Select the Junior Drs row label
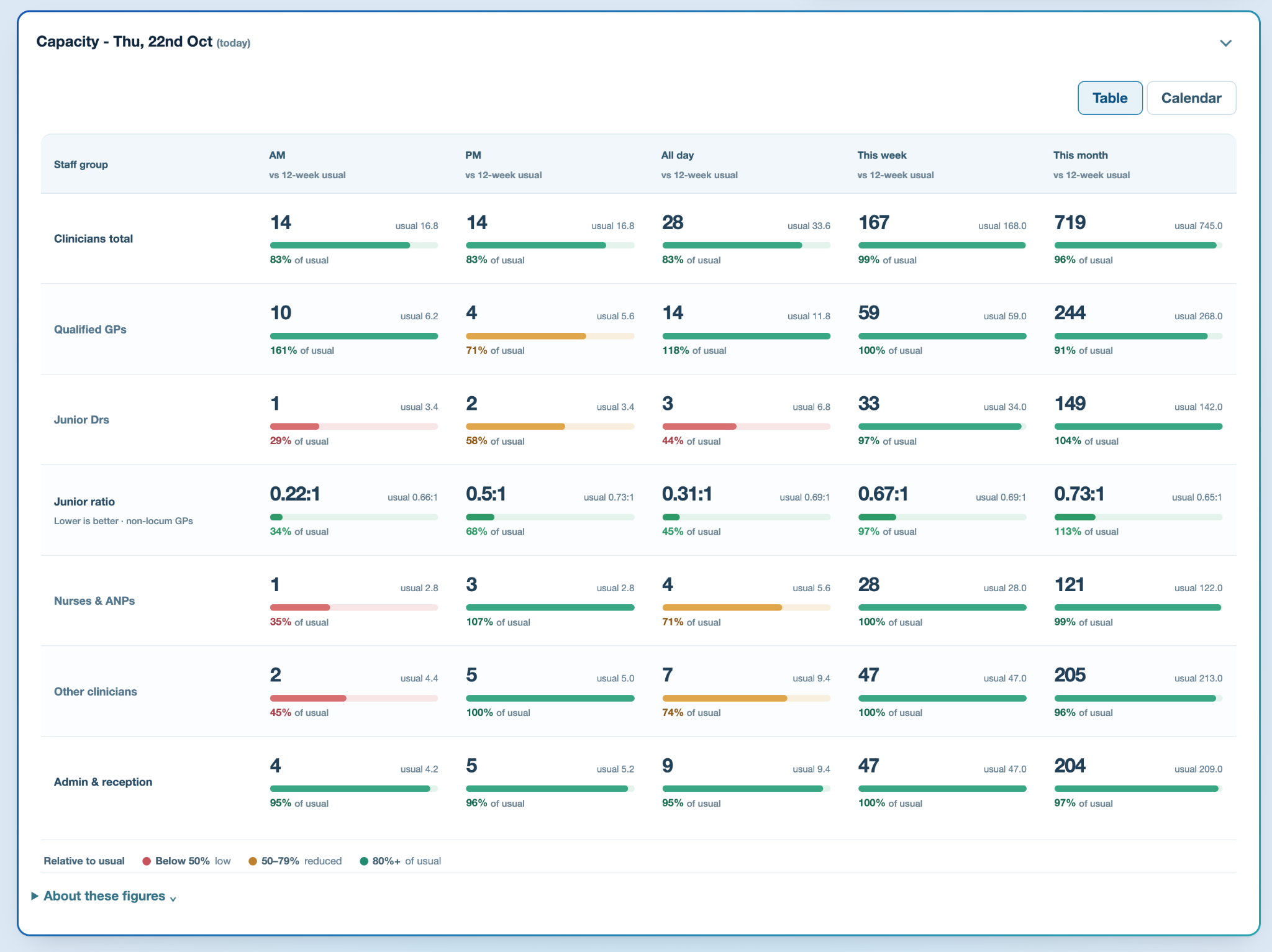The image size is (1272, 952). click(81, 420)
